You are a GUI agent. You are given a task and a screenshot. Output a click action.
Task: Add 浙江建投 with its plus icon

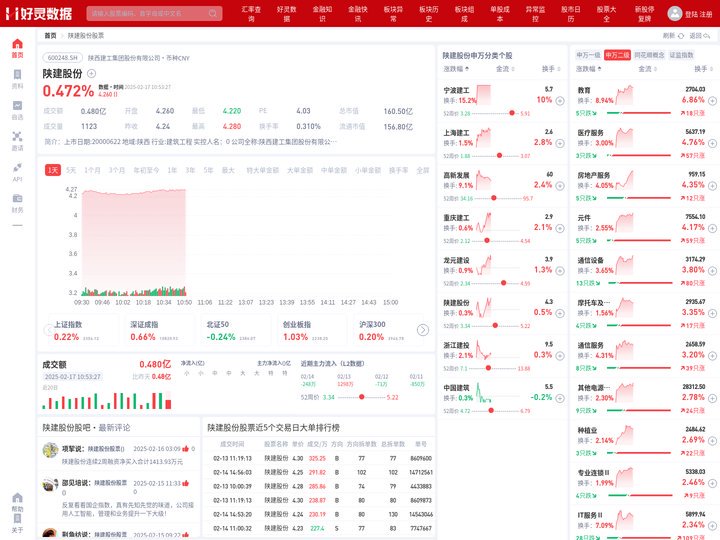point(560,356)
